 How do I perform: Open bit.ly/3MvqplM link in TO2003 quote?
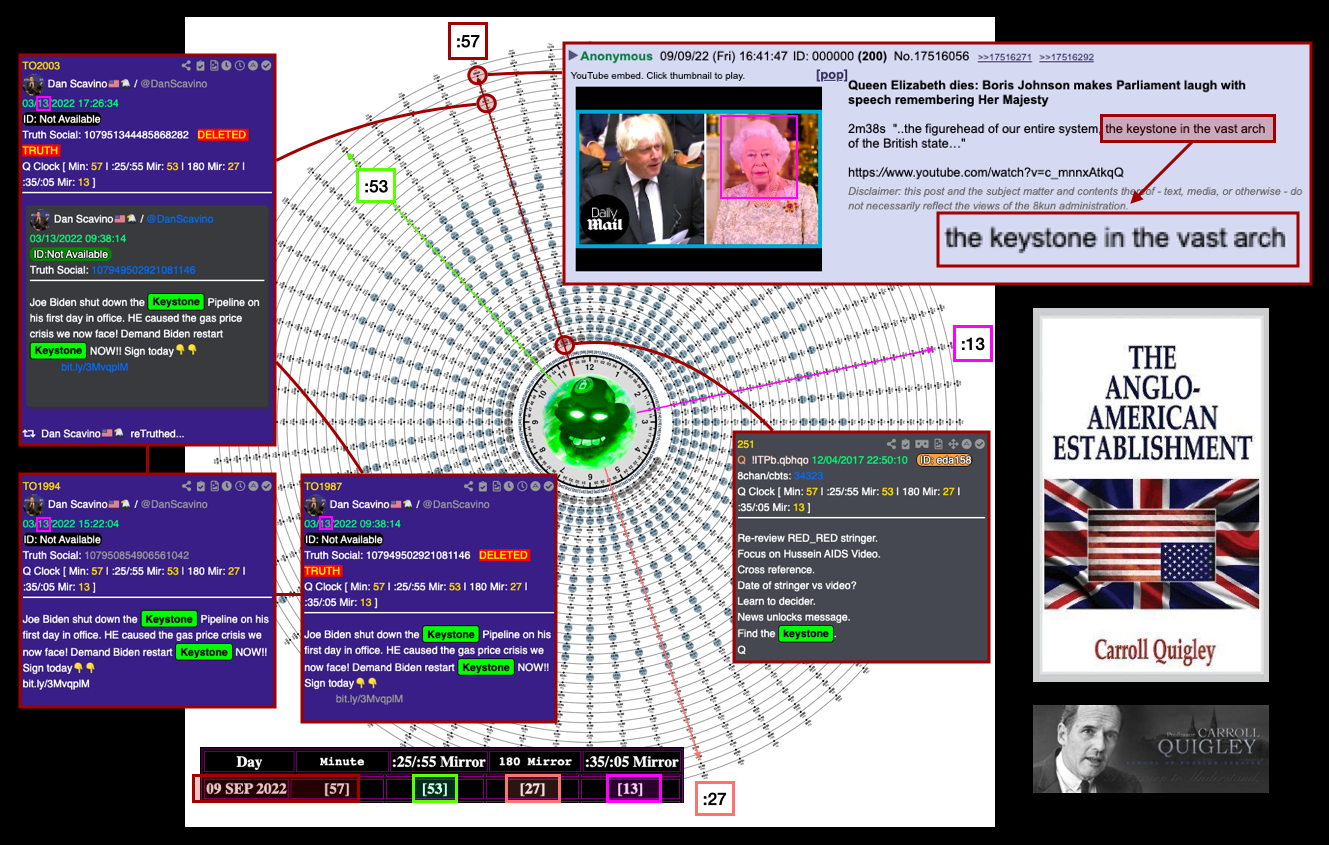tap(95, 367)
